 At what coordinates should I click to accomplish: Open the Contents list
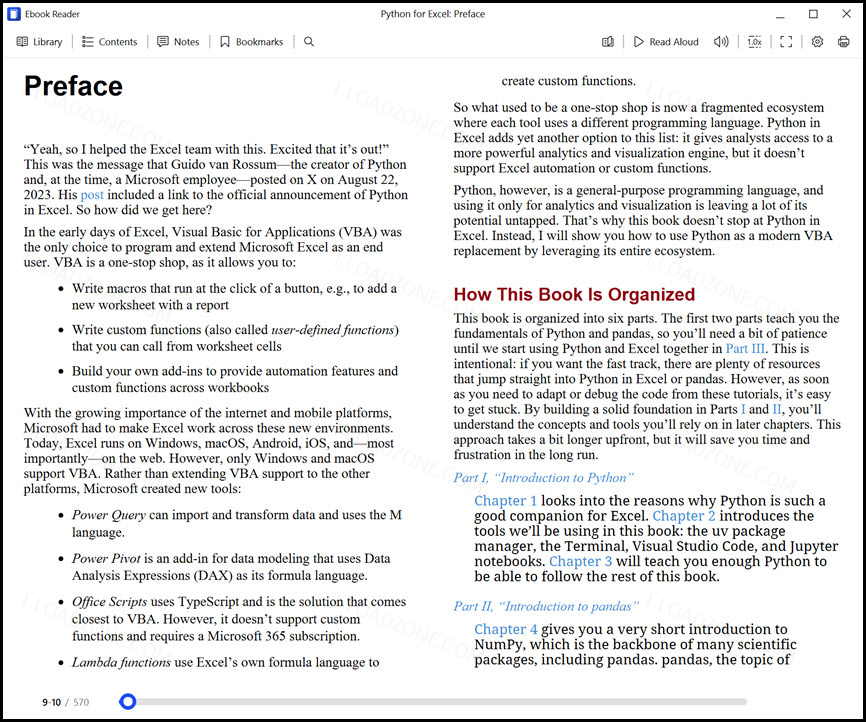(x=109, y=41)
